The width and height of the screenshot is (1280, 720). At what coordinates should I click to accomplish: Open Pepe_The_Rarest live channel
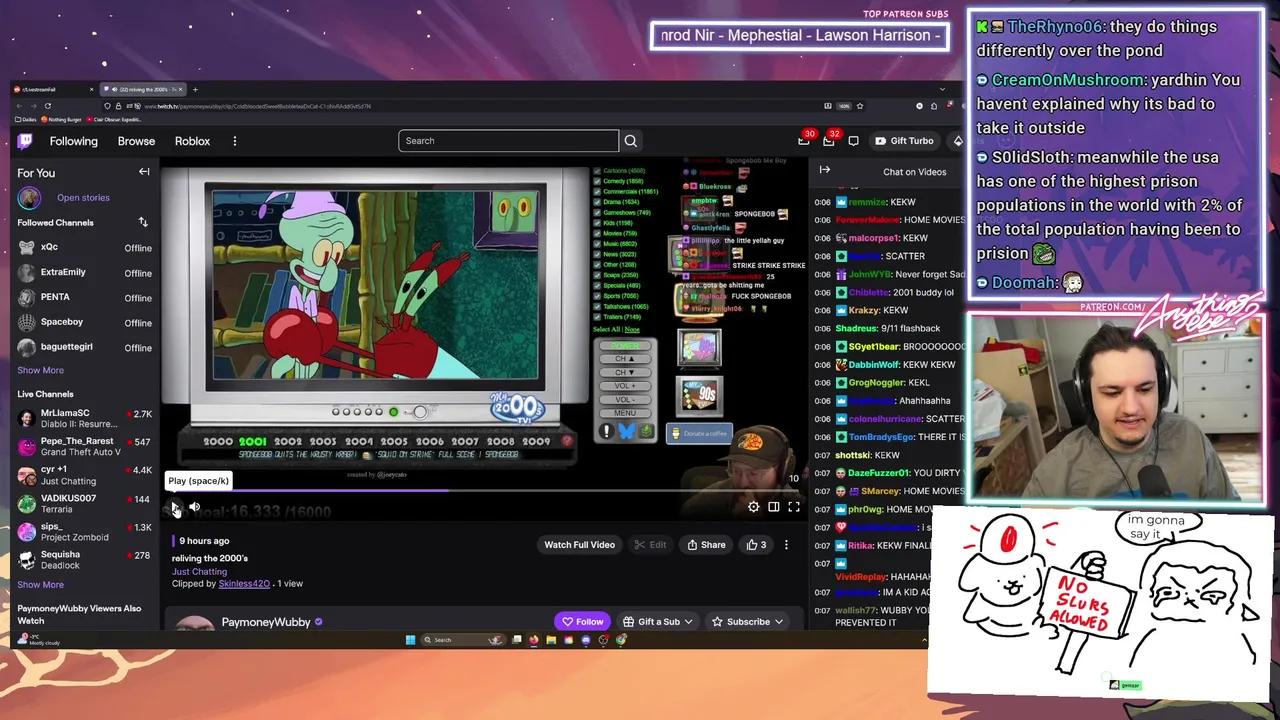(84, 446)
